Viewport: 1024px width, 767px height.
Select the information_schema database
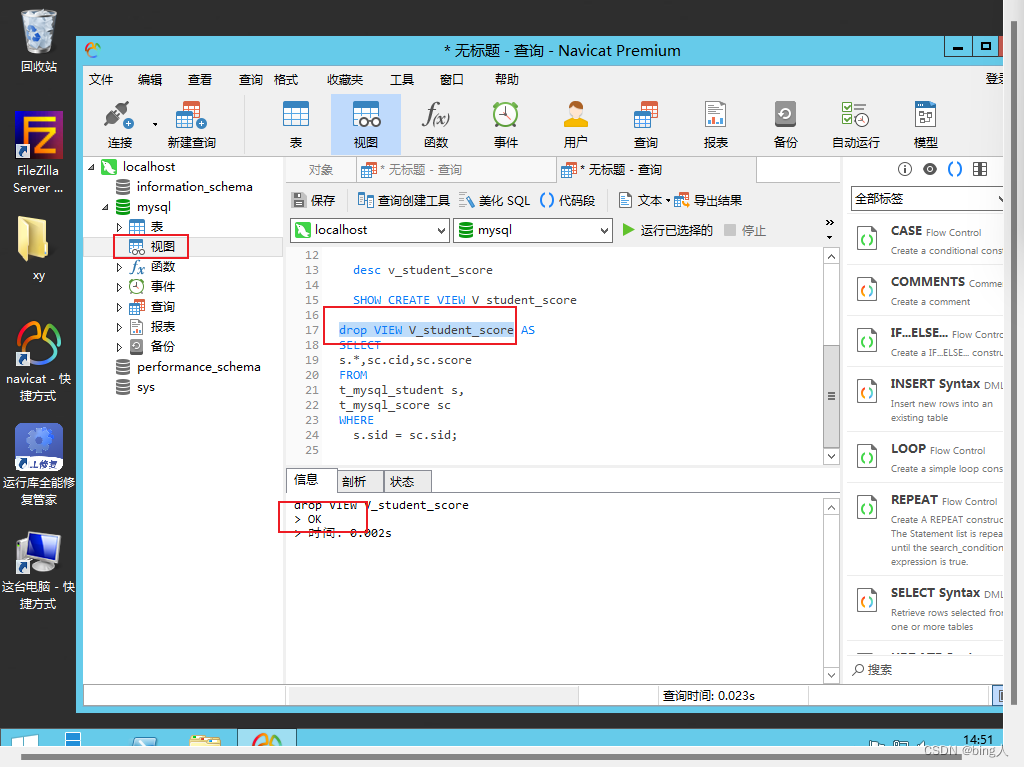195,187
